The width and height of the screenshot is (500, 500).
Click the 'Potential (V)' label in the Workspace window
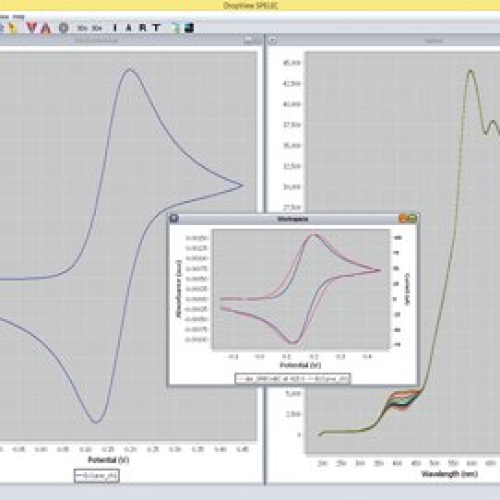(x=300, y=365)
